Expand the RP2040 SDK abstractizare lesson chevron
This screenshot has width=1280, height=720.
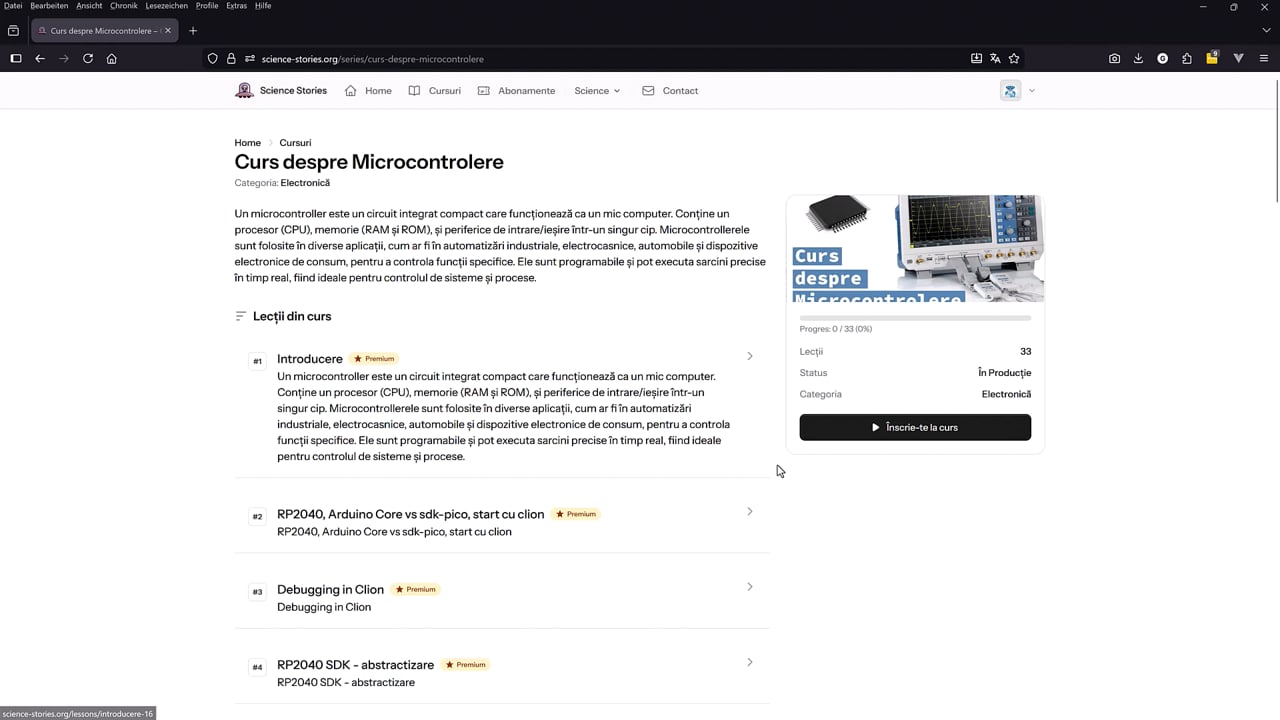click(x=750, y=662)
